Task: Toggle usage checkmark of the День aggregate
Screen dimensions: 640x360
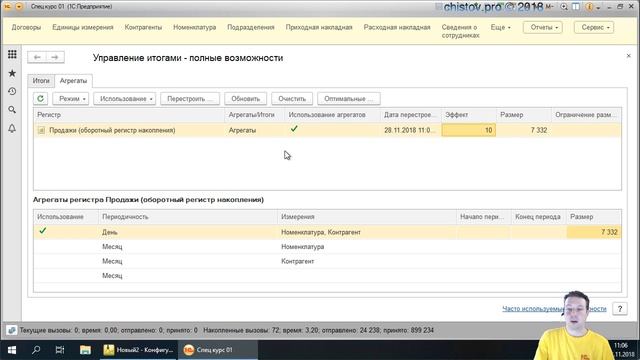Action: pyautogui.click(x=42, y=231)
